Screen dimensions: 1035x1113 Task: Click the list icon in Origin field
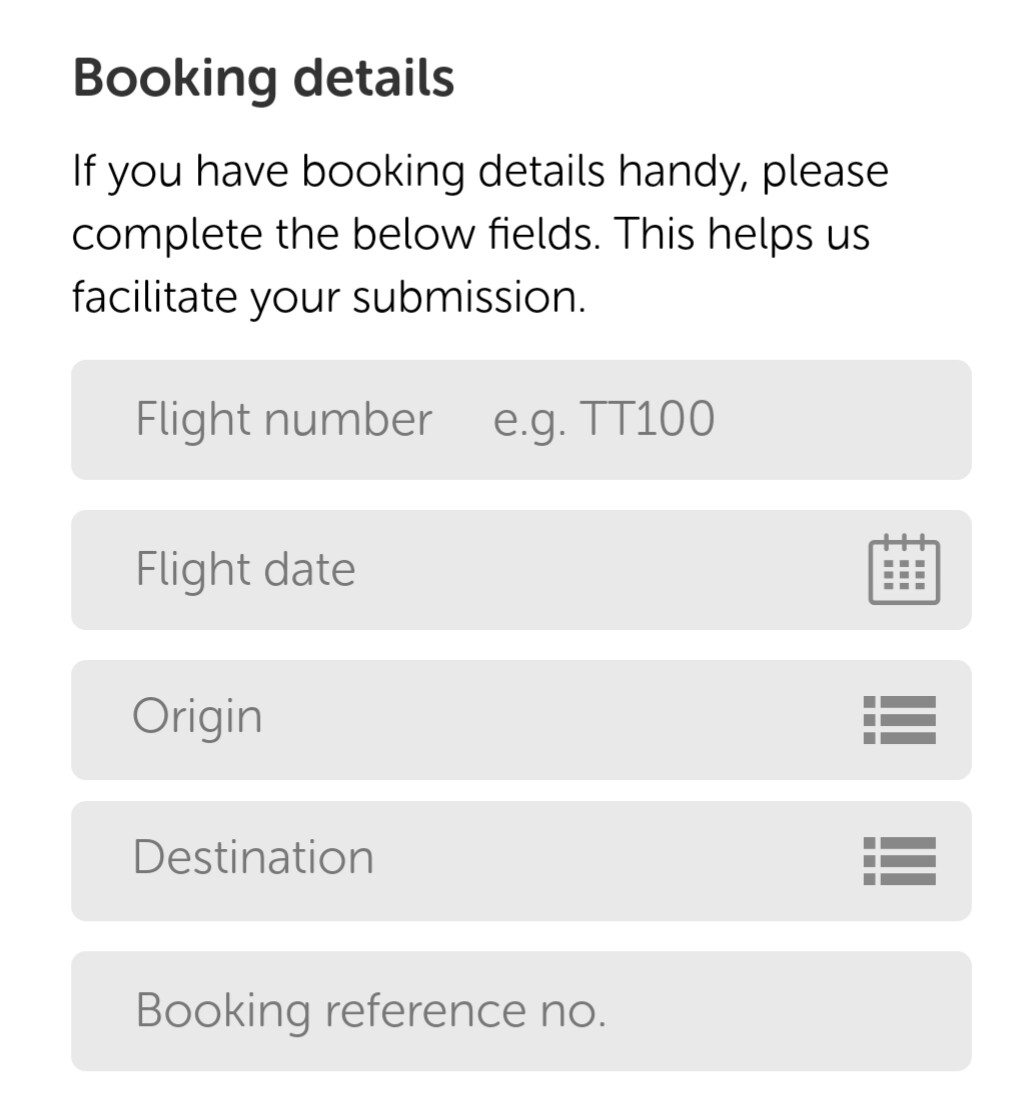click(x=899, y=720)
